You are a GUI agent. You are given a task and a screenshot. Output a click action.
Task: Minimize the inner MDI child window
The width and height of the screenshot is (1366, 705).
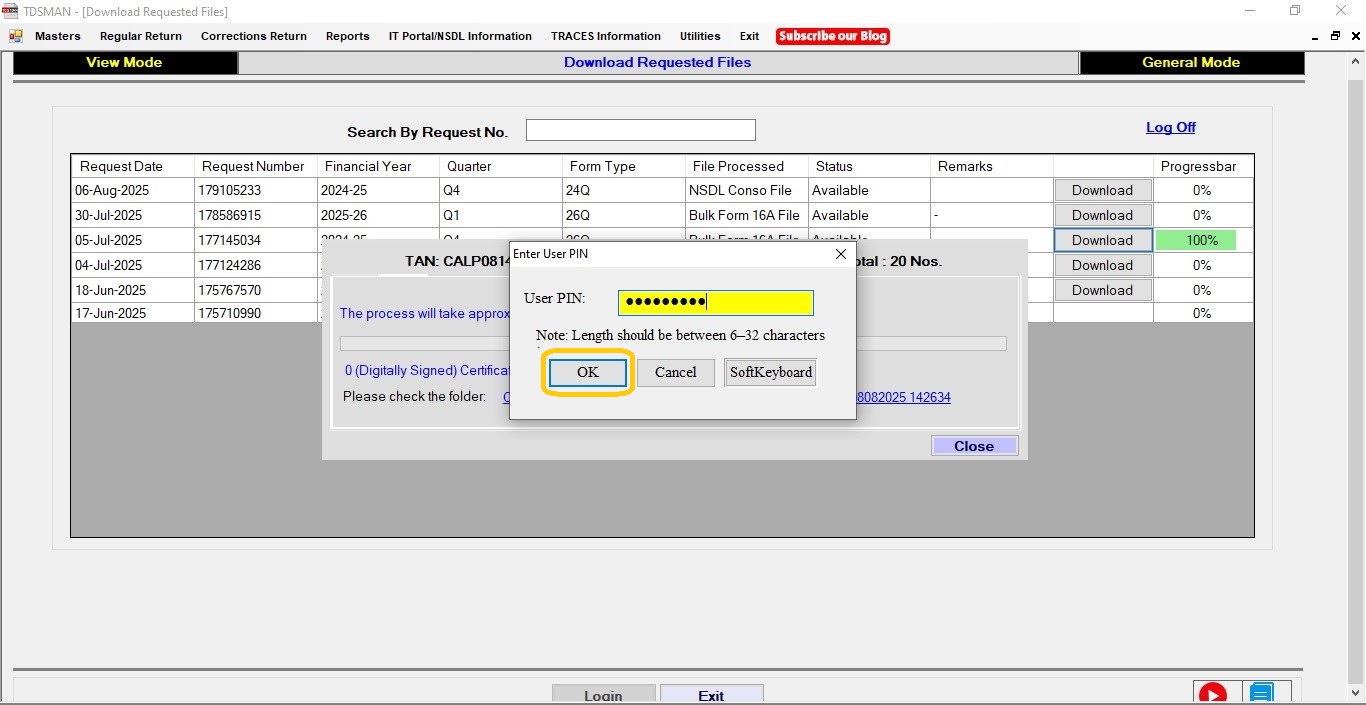[1315, 36]
